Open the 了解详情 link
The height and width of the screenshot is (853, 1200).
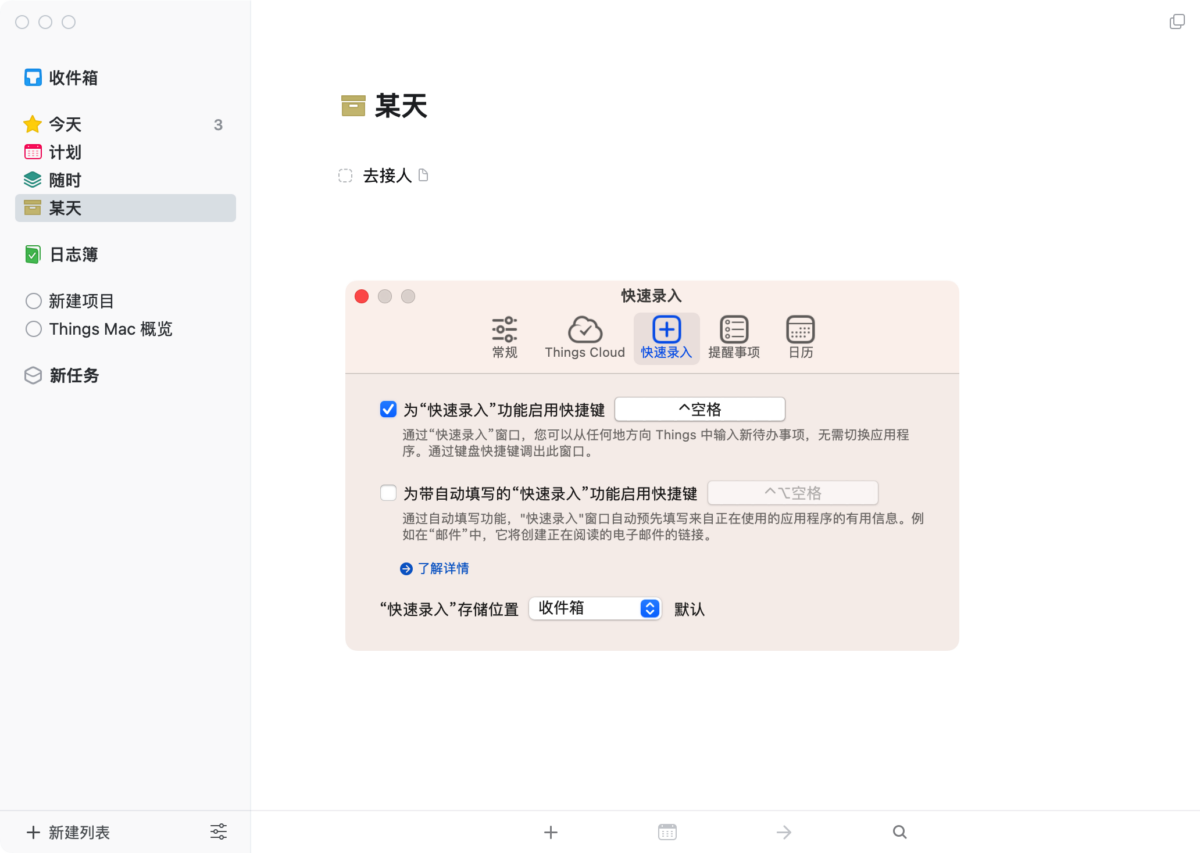point(434,568)
